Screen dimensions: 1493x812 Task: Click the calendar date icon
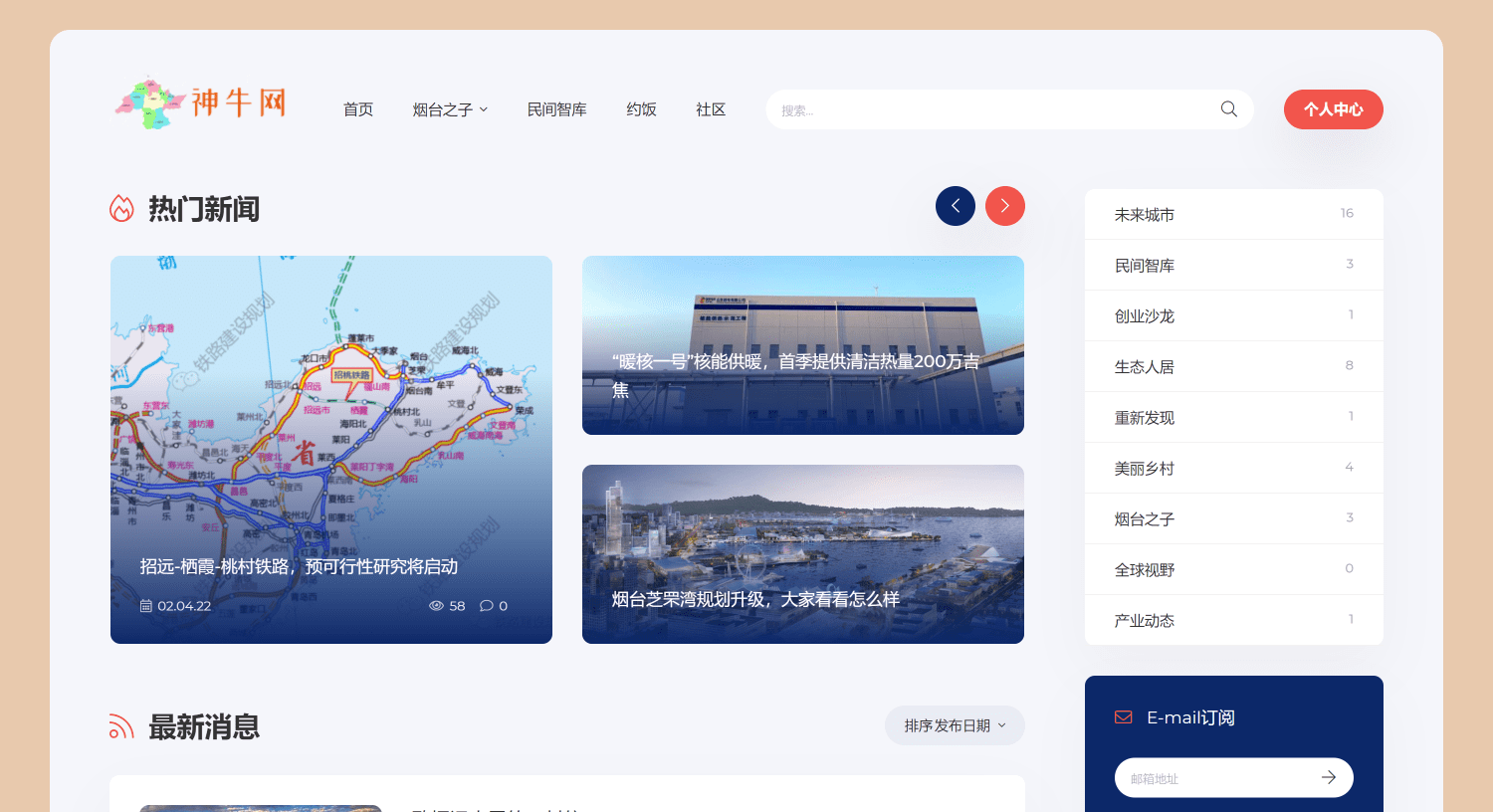tap(146, 605)
